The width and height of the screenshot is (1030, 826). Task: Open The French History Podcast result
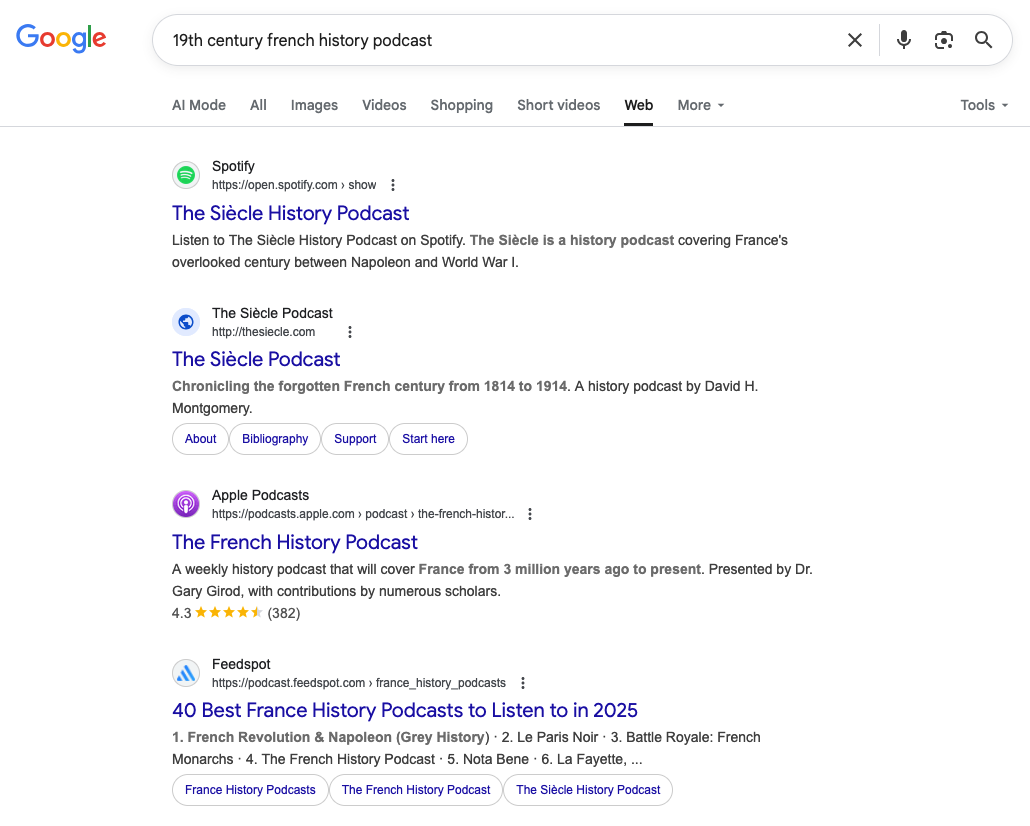click(x=295, y=542)
